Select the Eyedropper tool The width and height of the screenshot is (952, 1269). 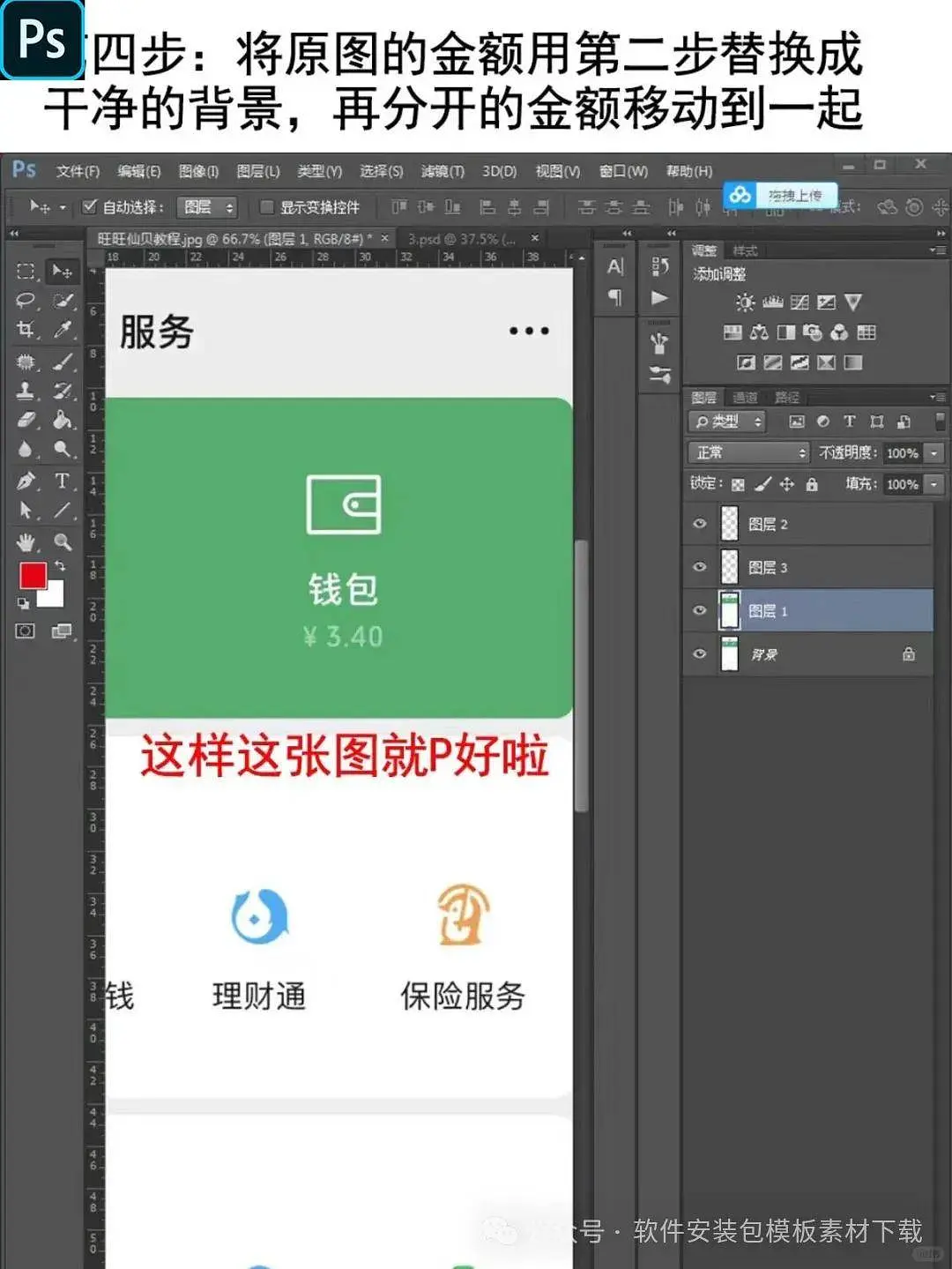tap(62, 330)
